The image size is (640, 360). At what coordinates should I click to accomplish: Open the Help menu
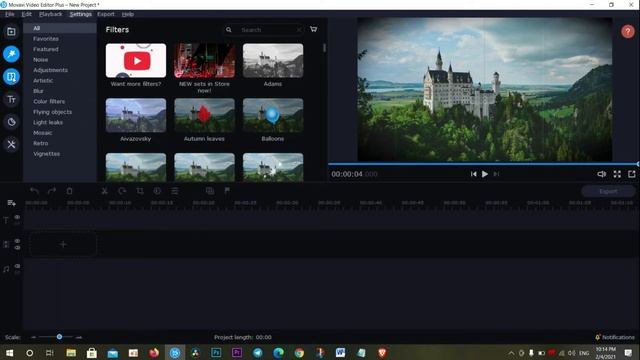pos(128,14)
